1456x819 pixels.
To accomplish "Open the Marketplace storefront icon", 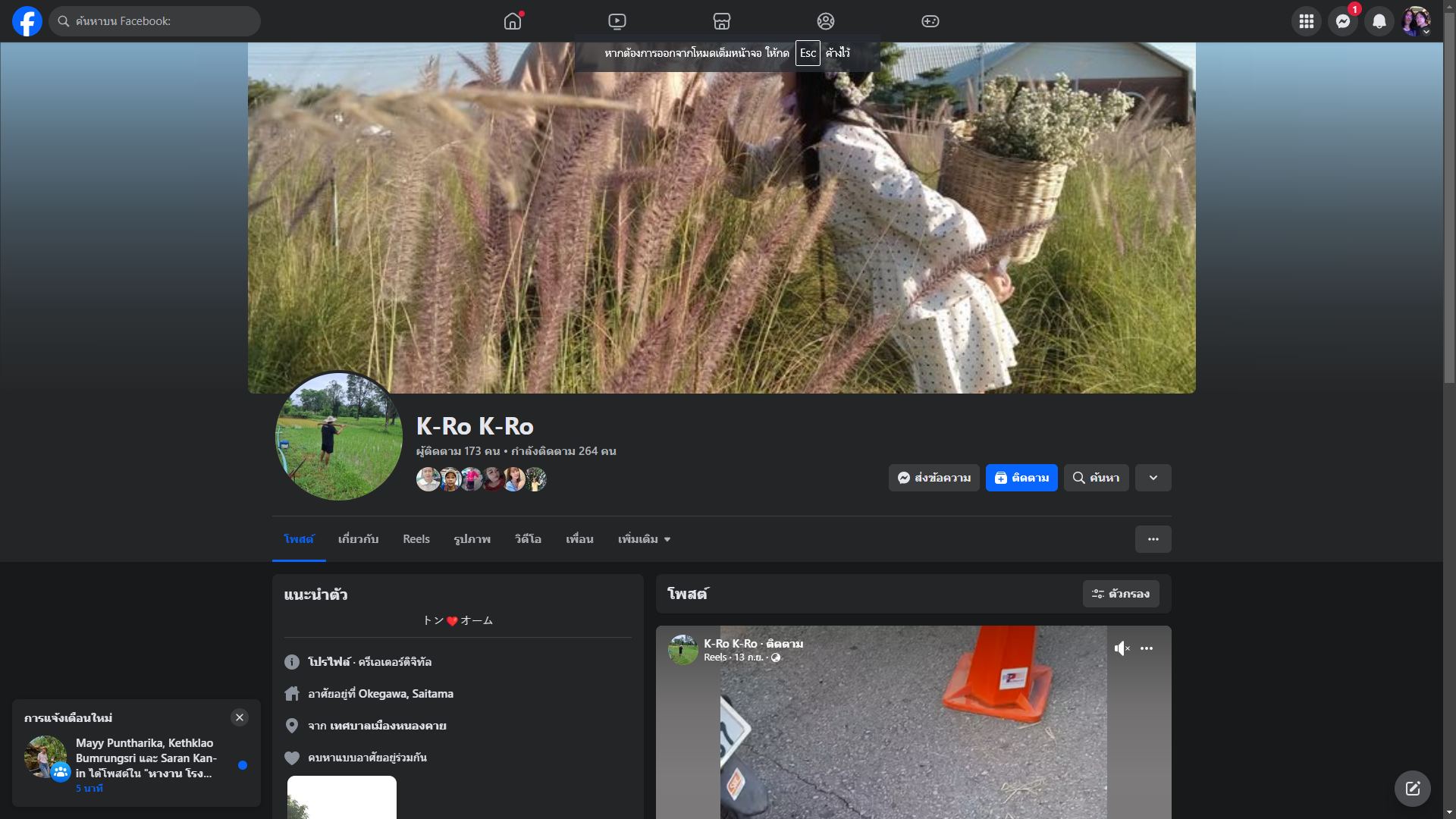I will click(x=722, y=21).
